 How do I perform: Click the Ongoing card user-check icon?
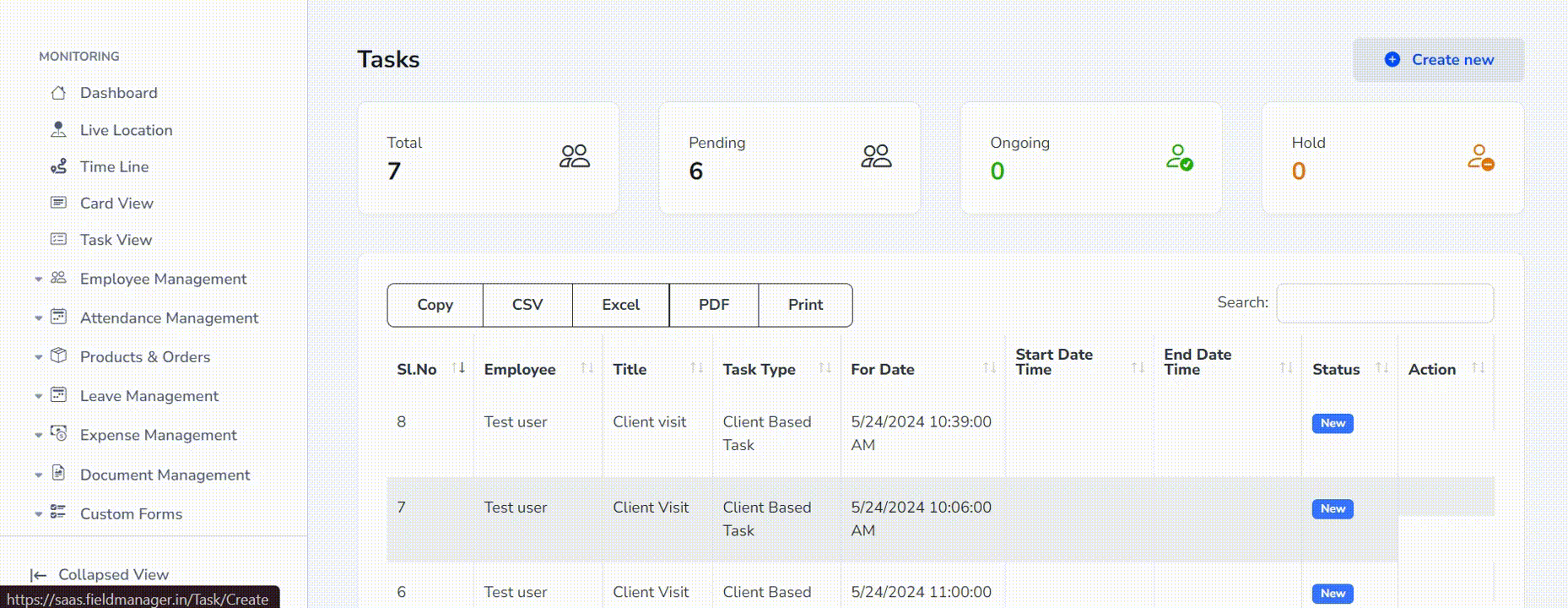click(x=1179, y=157)
